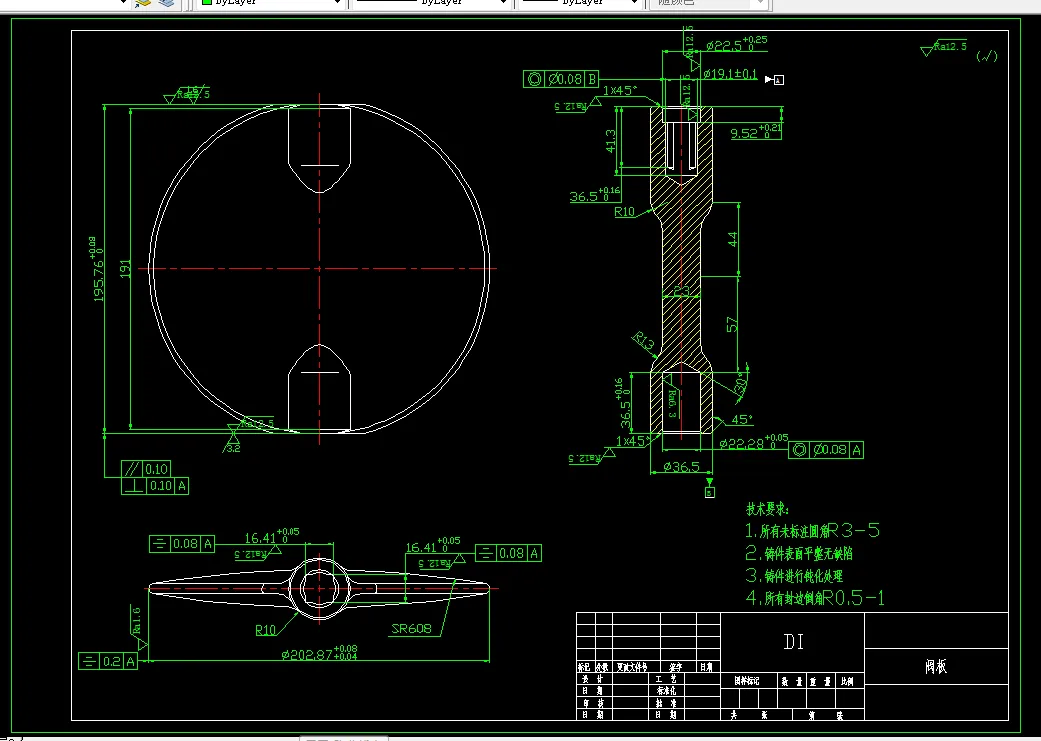
Task: Select the symmetry 0.08 A frame right of 16.41
Action: 509,553
